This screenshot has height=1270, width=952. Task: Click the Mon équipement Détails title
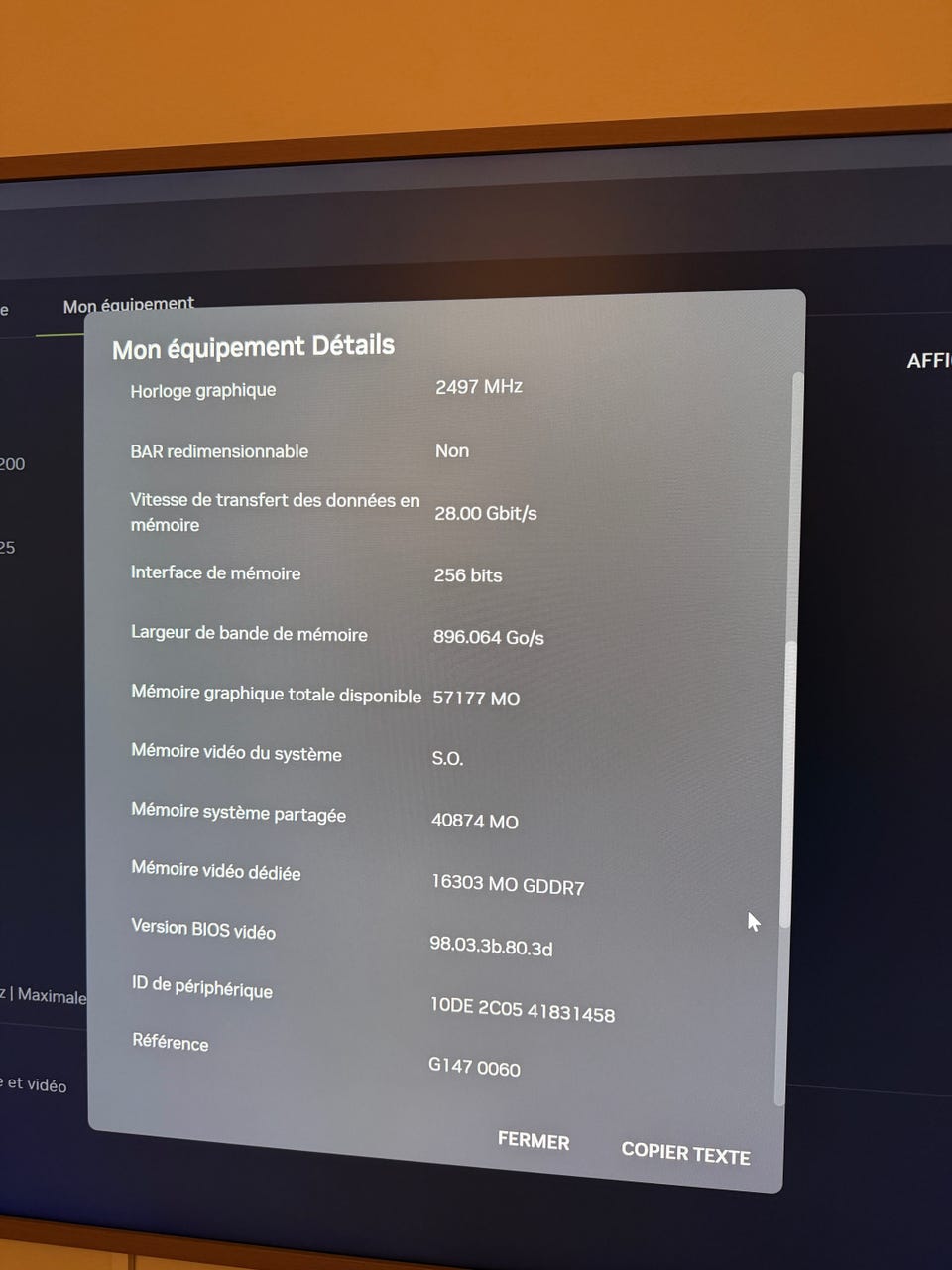click(x=253, y=347)
